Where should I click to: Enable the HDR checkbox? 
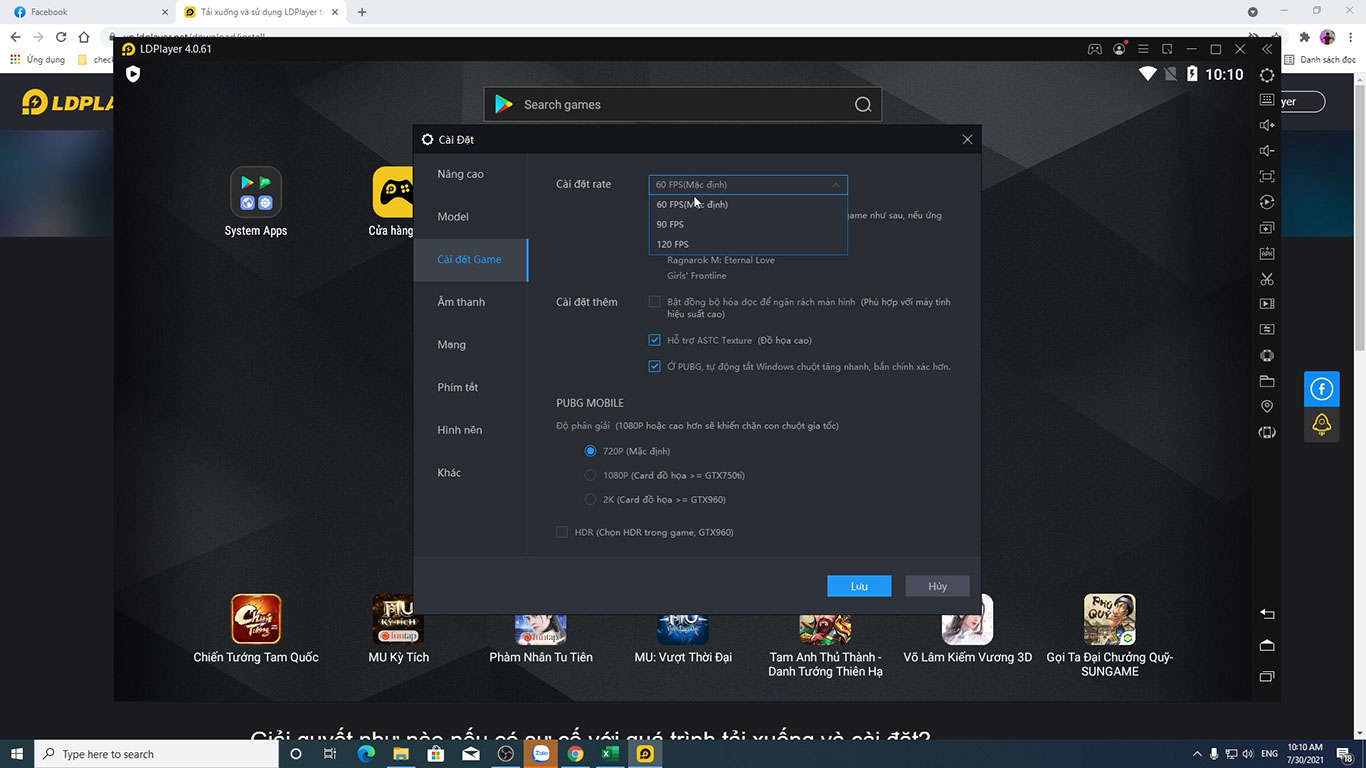tap(562, 532)
